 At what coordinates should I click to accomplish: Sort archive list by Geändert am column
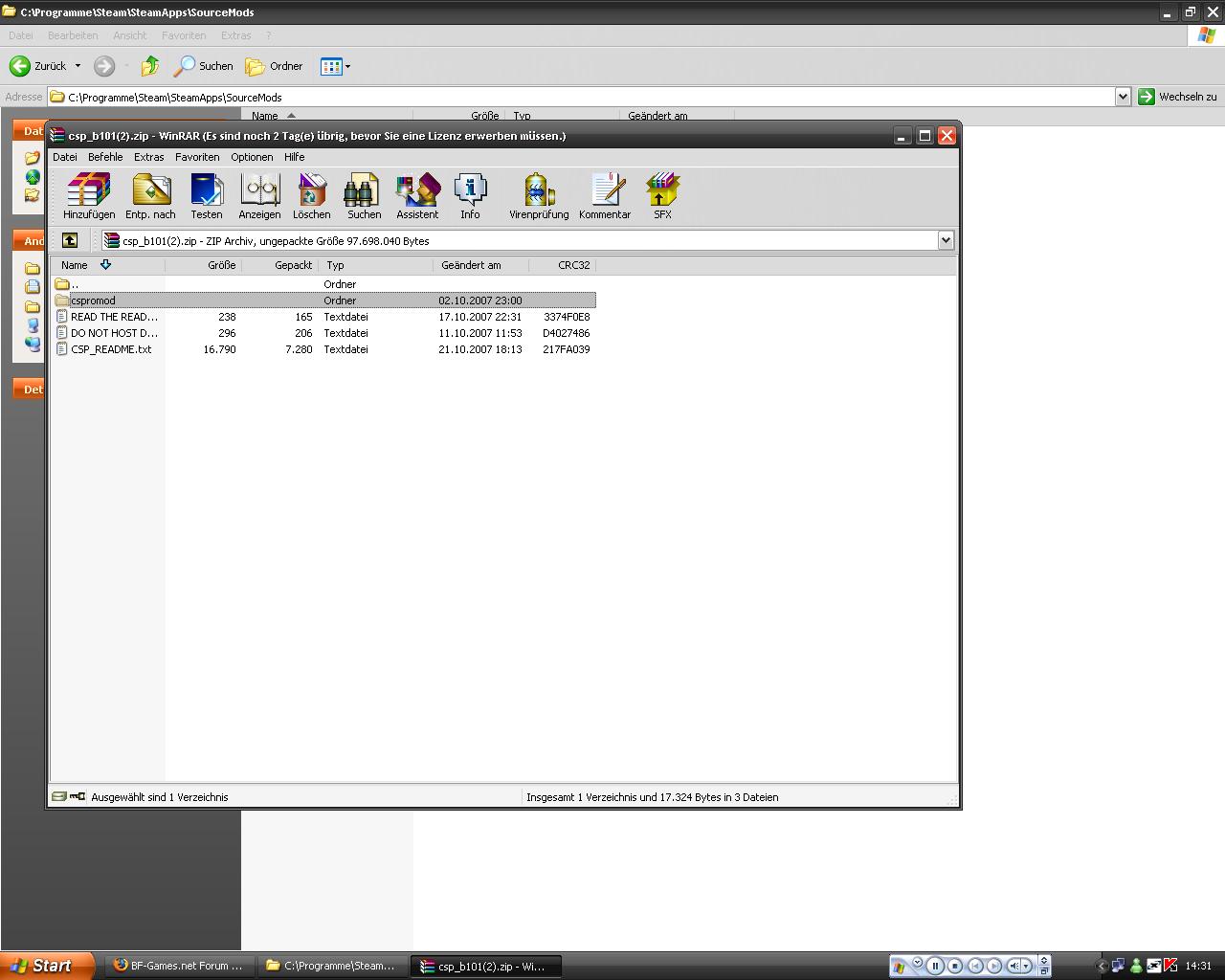pyautogui.click(x=480, y=265)
